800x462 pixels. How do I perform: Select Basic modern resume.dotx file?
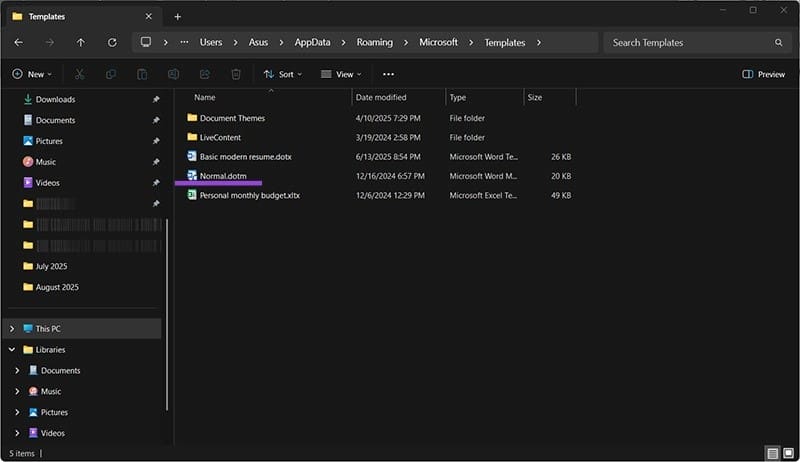pos(245,157)
